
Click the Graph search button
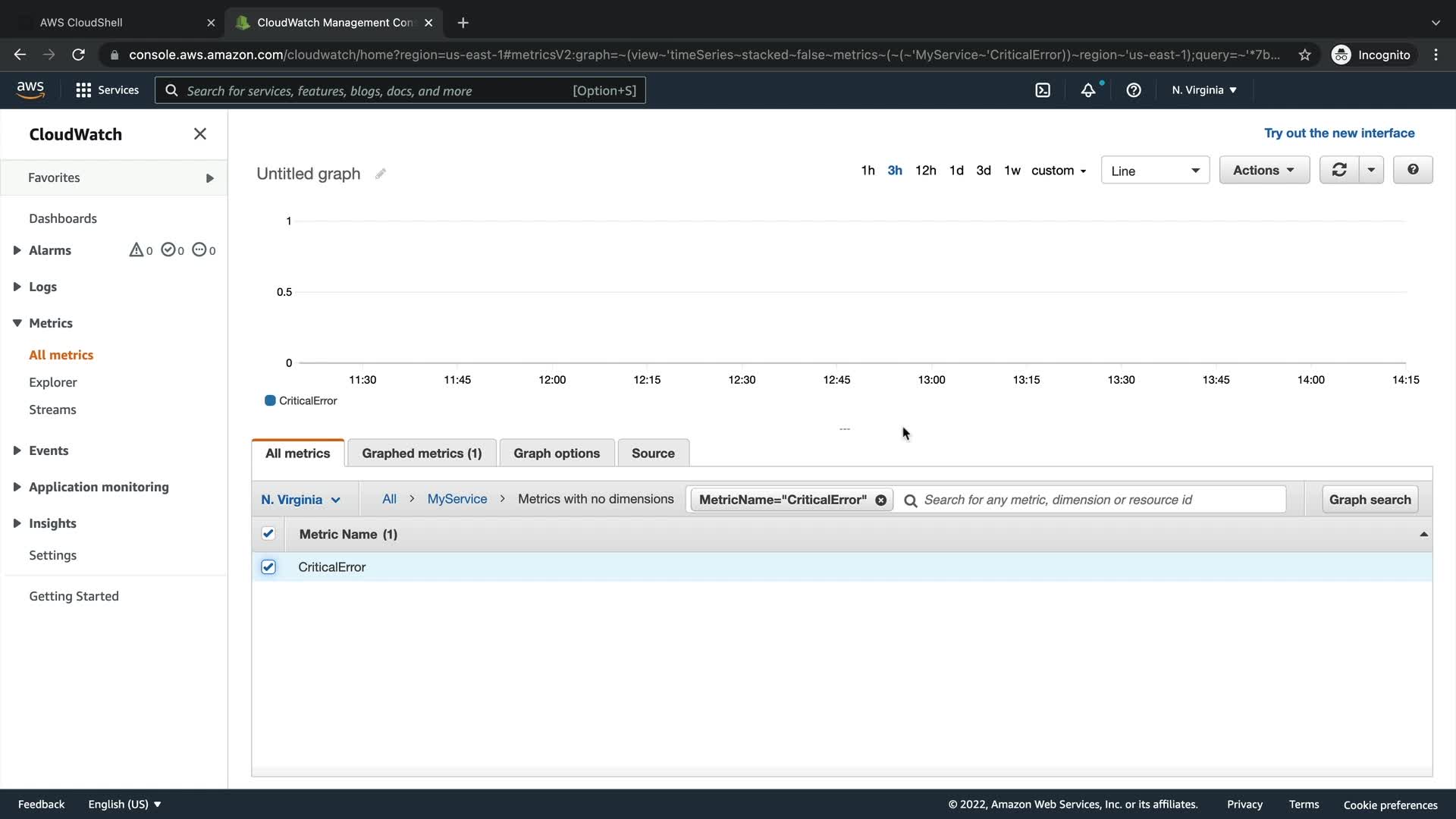1370,500
